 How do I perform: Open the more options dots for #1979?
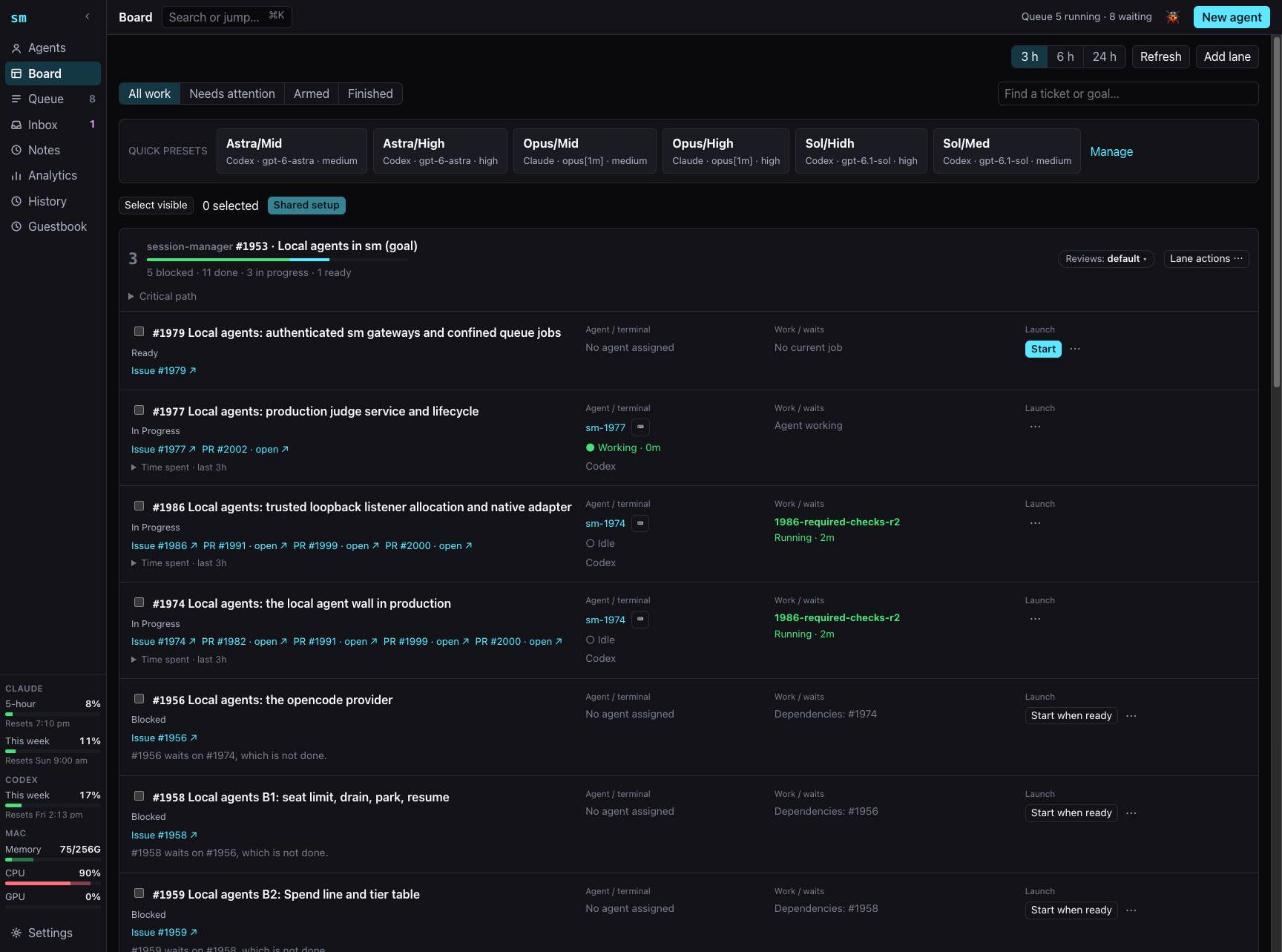(x=1075, y=349)
